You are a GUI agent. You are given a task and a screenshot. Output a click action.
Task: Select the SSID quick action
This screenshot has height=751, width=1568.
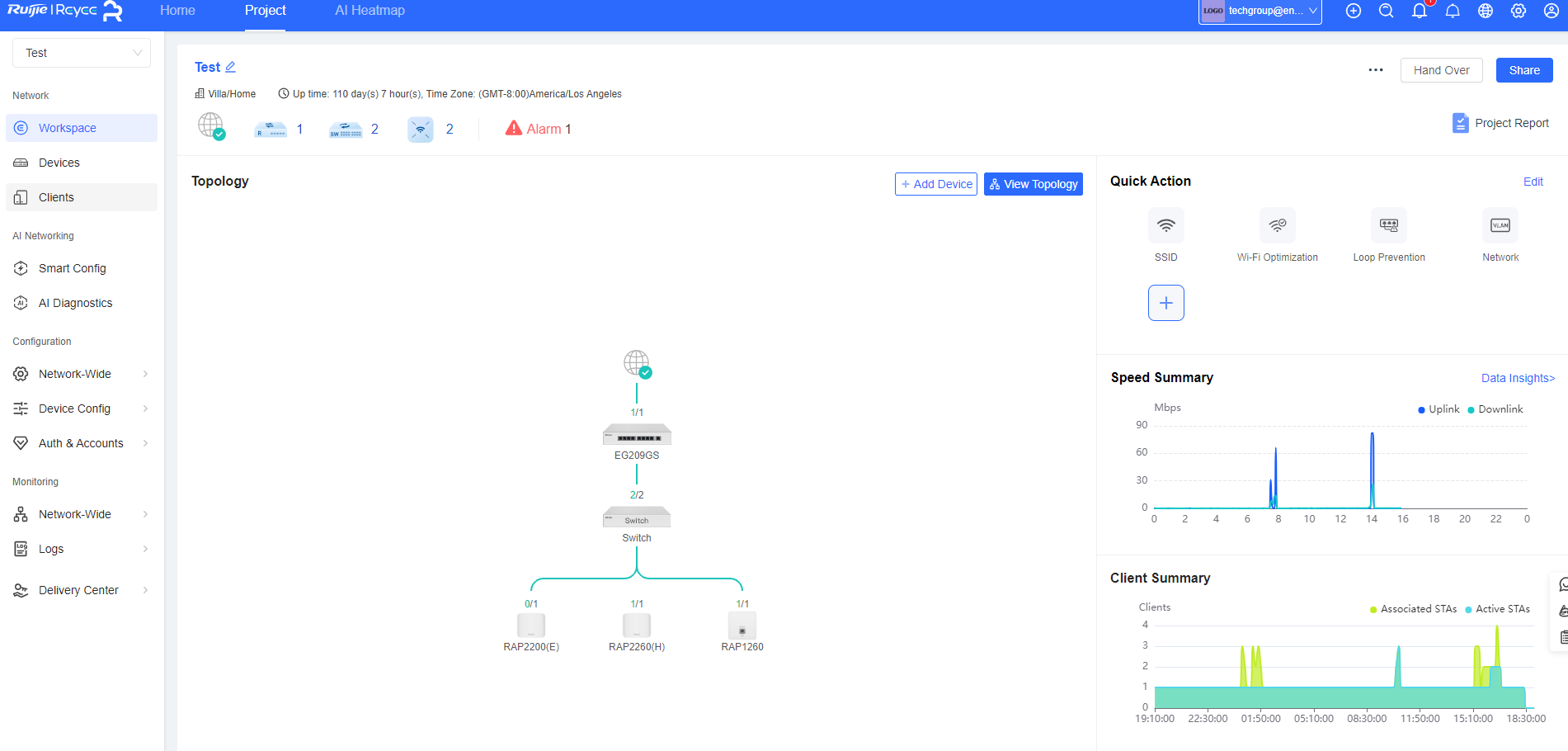tap(1165, 235)
